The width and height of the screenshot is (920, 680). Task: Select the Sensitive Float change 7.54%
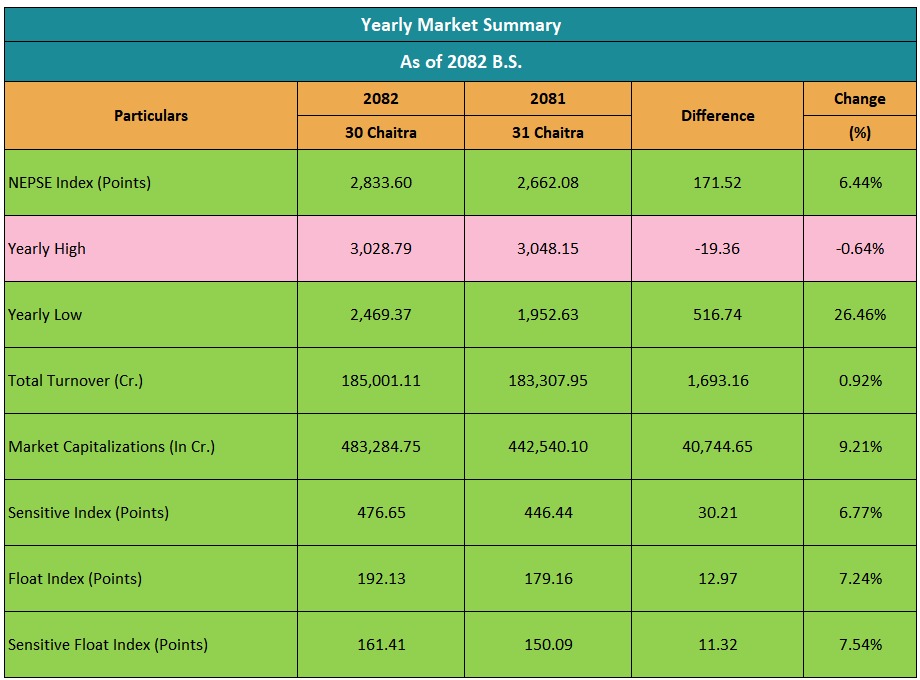pos(859,645)
